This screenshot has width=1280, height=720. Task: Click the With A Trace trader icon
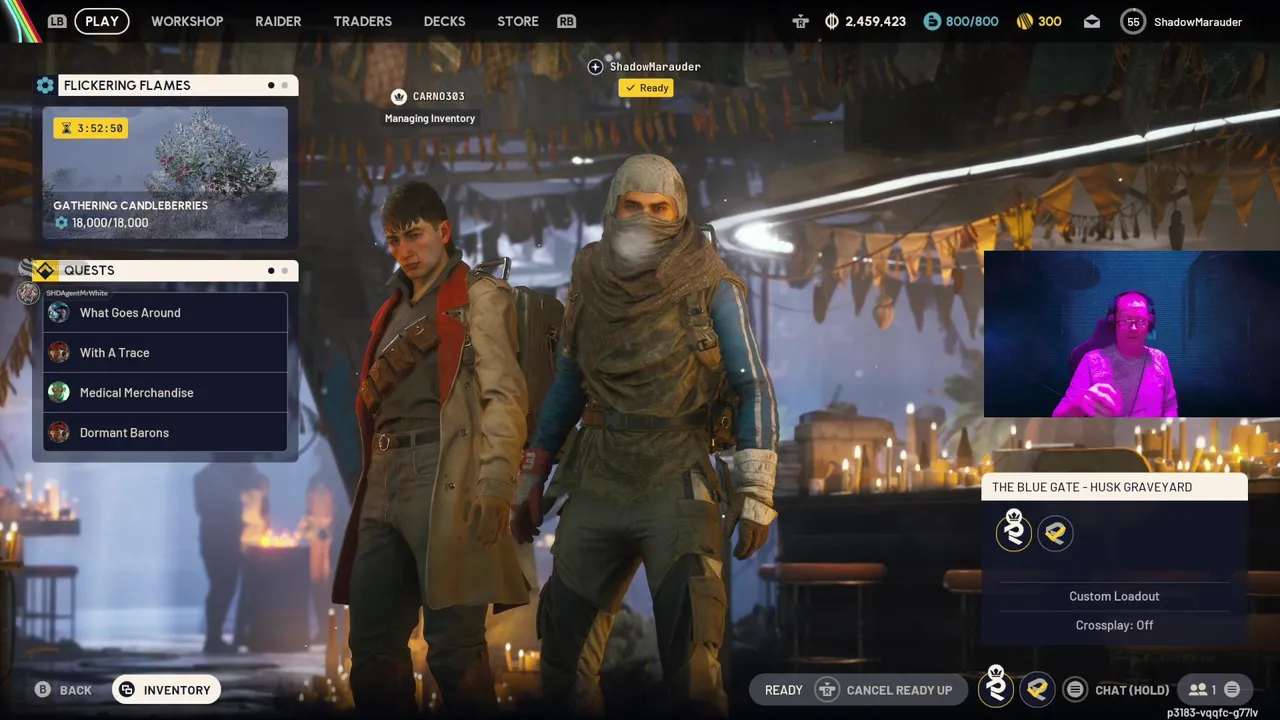(59, 353)
